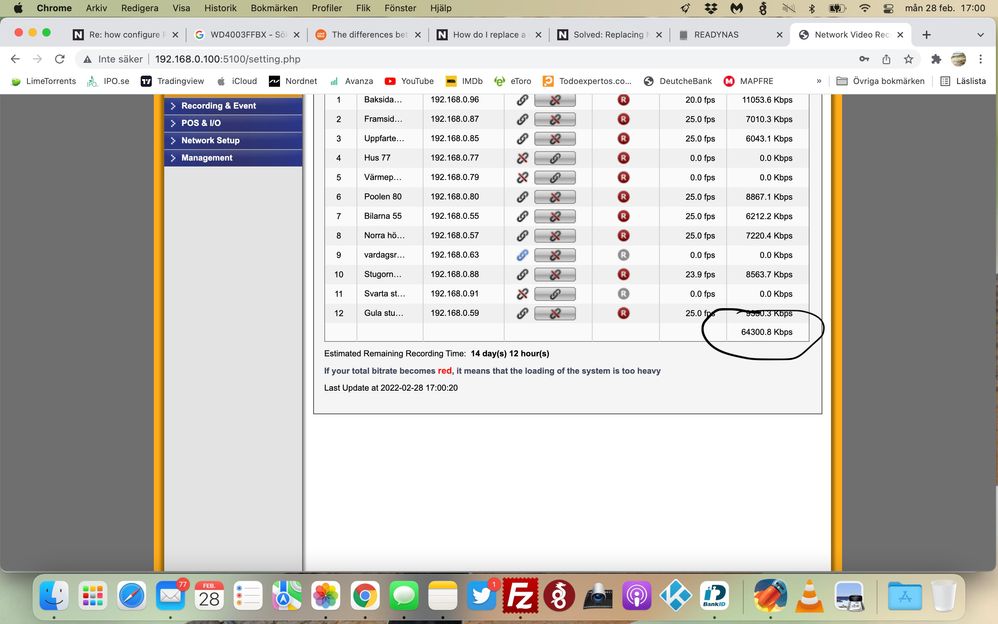Click the Chrome profile avatar

click(959, 59)
